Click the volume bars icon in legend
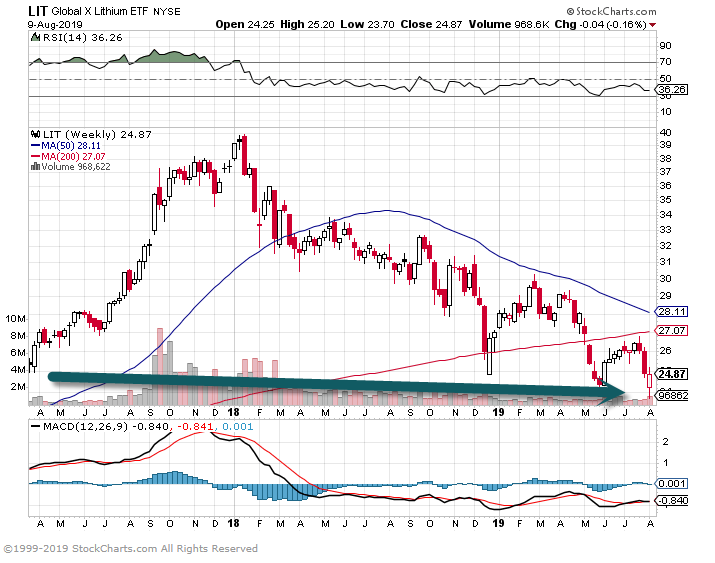The height and width of the screenshot is (563, 715). (x=35, y=166)
